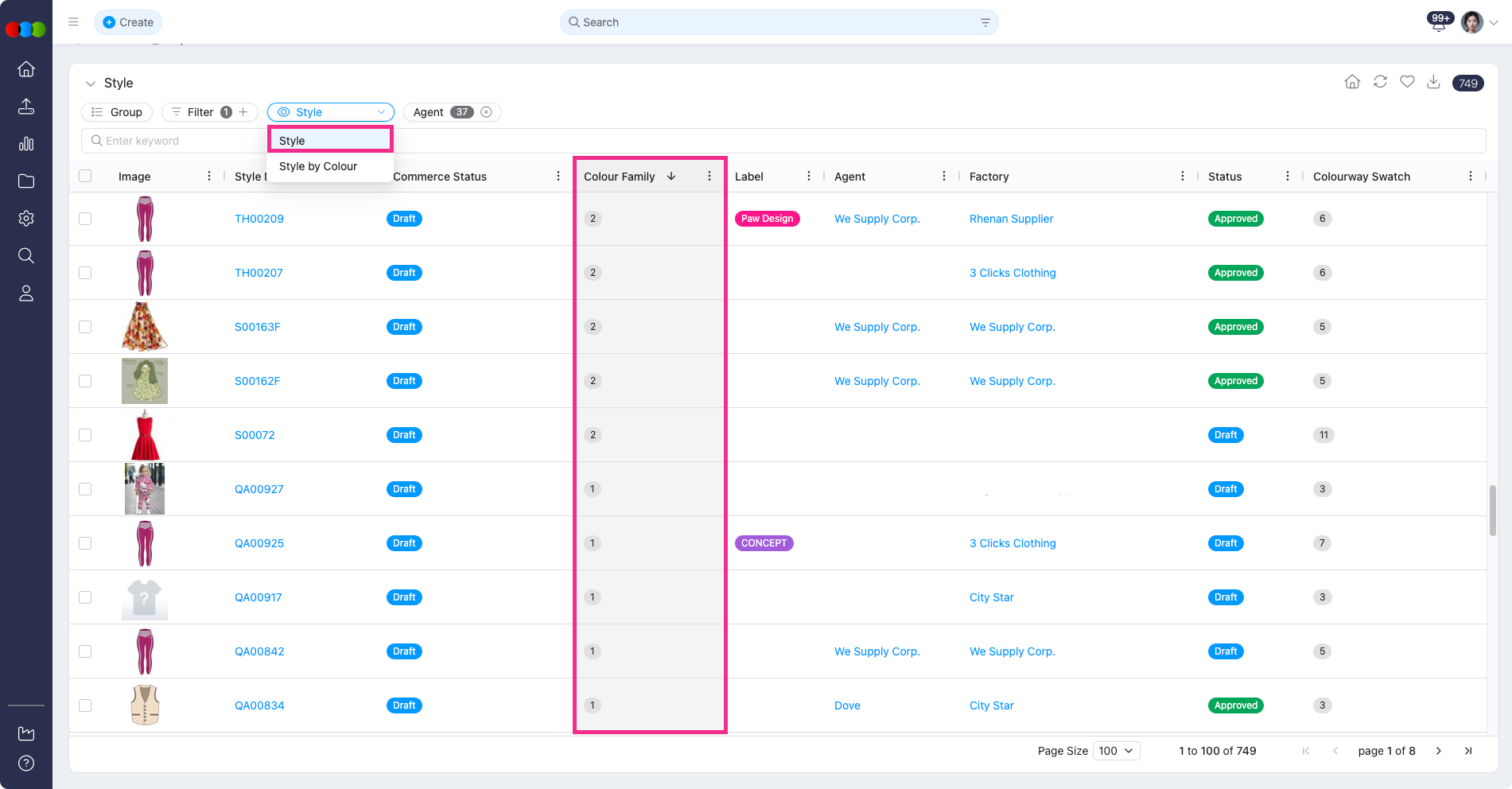Open the upload icon in the sidebar
This screenshot has width=1512, height=789.
click(x=26, y=107)
